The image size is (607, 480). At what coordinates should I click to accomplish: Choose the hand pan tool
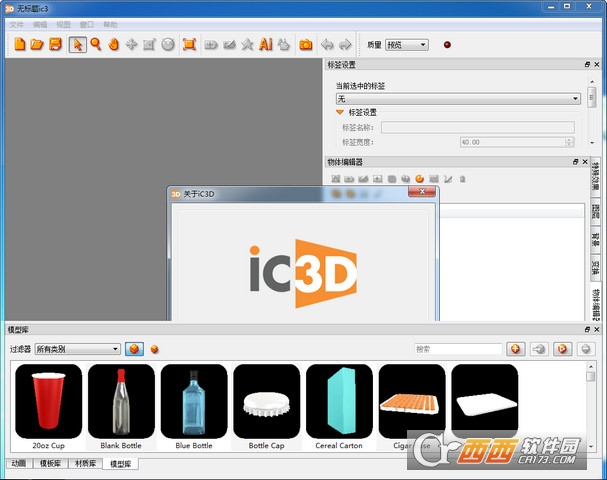coord(113,44)
